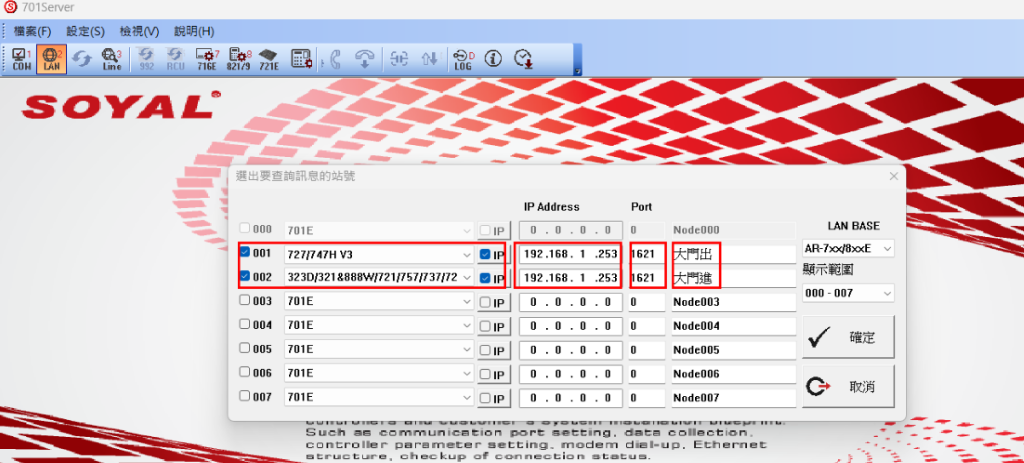
Task: Open the LAN BASE AR-7xx/8xxE dropdown
Action: pyautogui.click(x=848, y=249)
